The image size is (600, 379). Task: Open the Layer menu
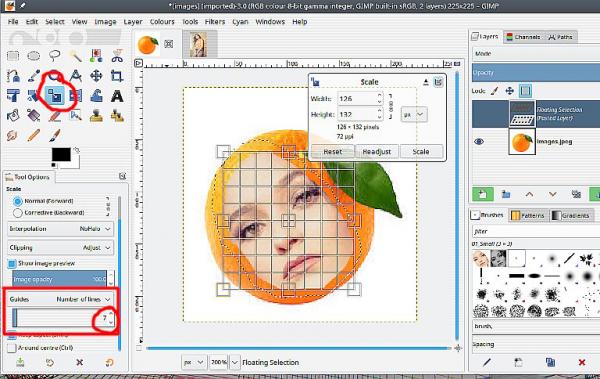pyautogui.click(x=133, y=22)
